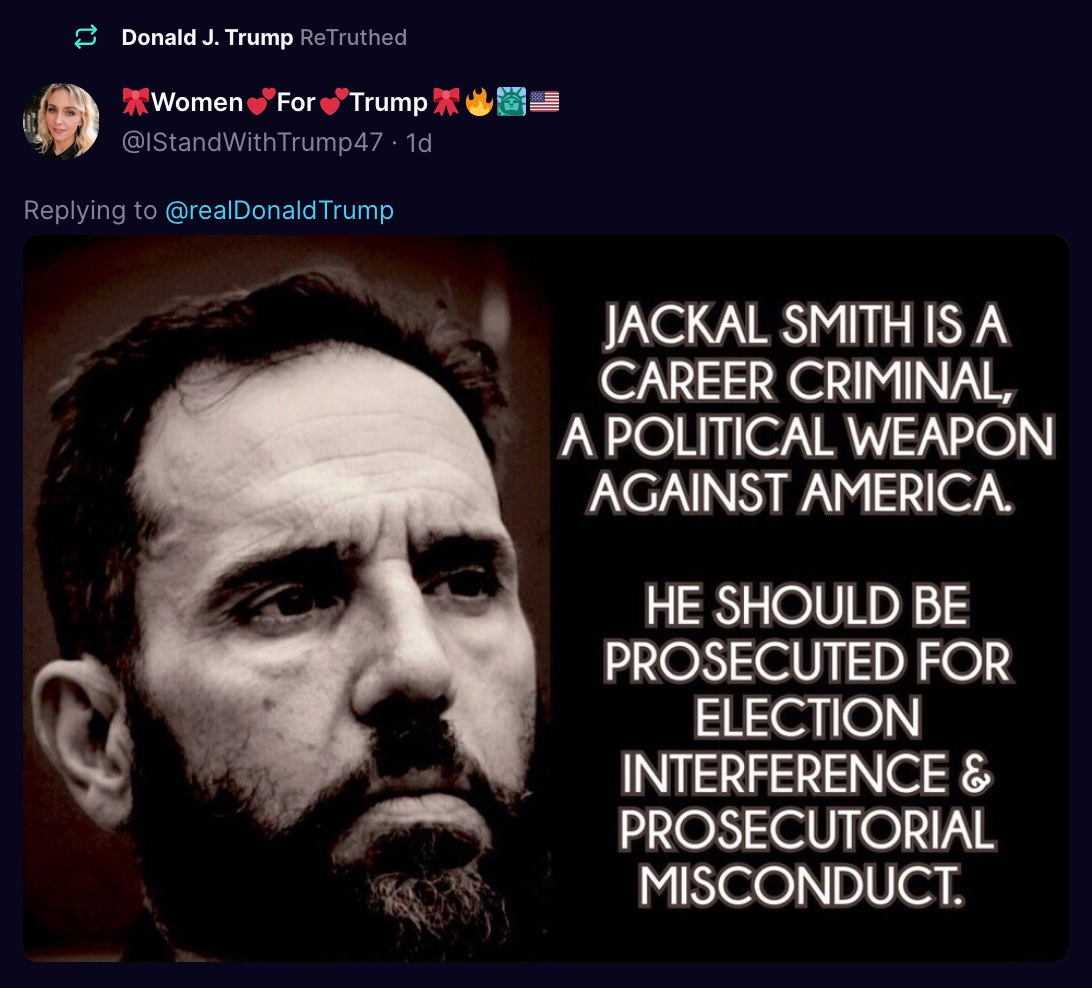
Task: Open Donald J. Trump's profile name link
Action: (207, 37)
